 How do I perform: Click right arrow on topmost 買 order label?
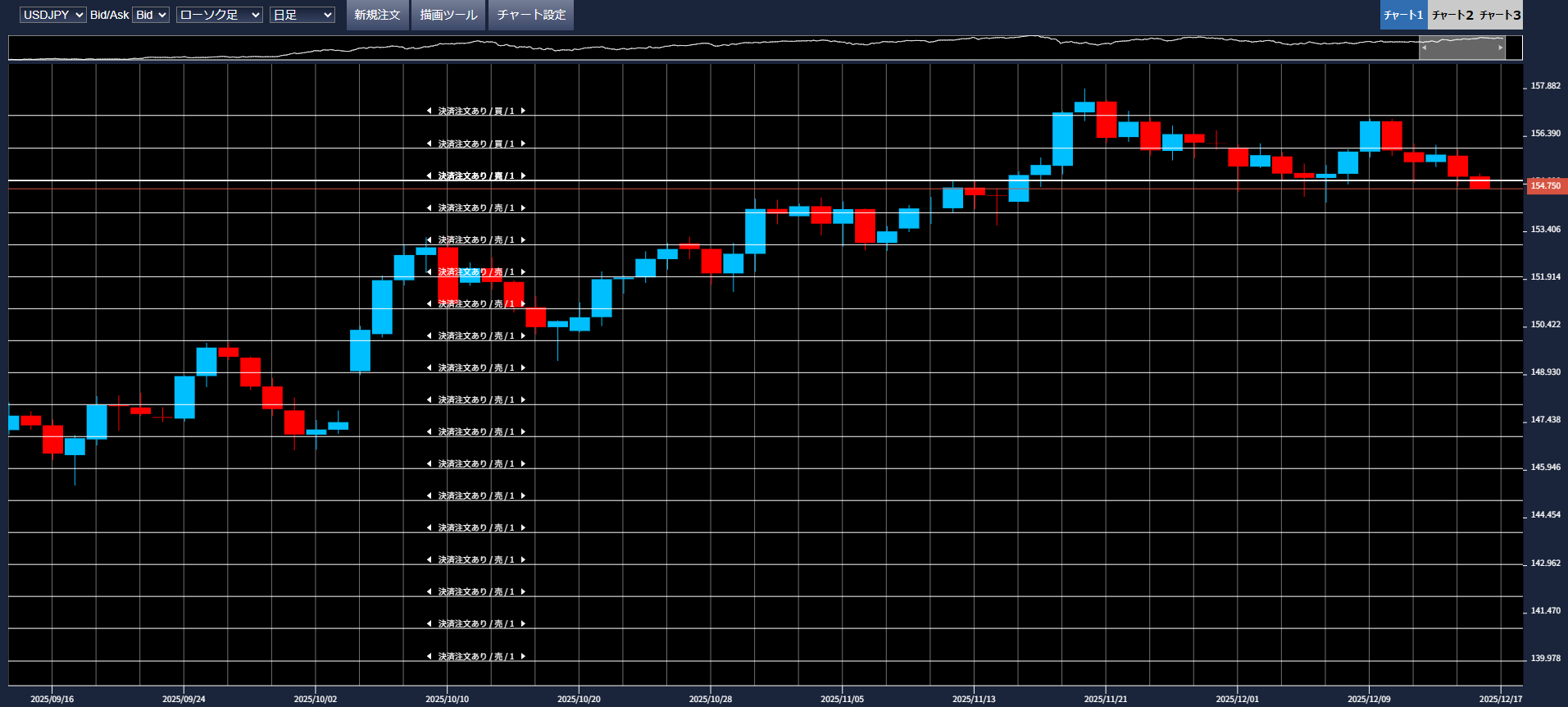[x=523, y=111]
